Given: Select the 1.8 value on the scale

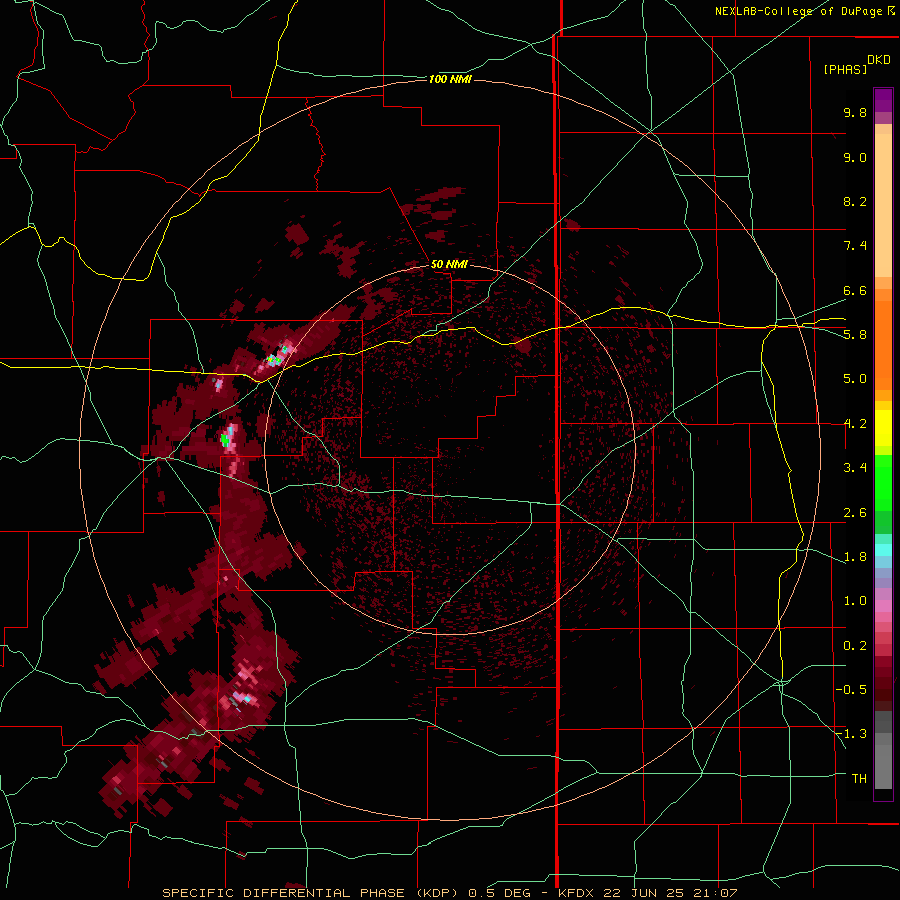Looking at the screenshot, I should [855, 557].
